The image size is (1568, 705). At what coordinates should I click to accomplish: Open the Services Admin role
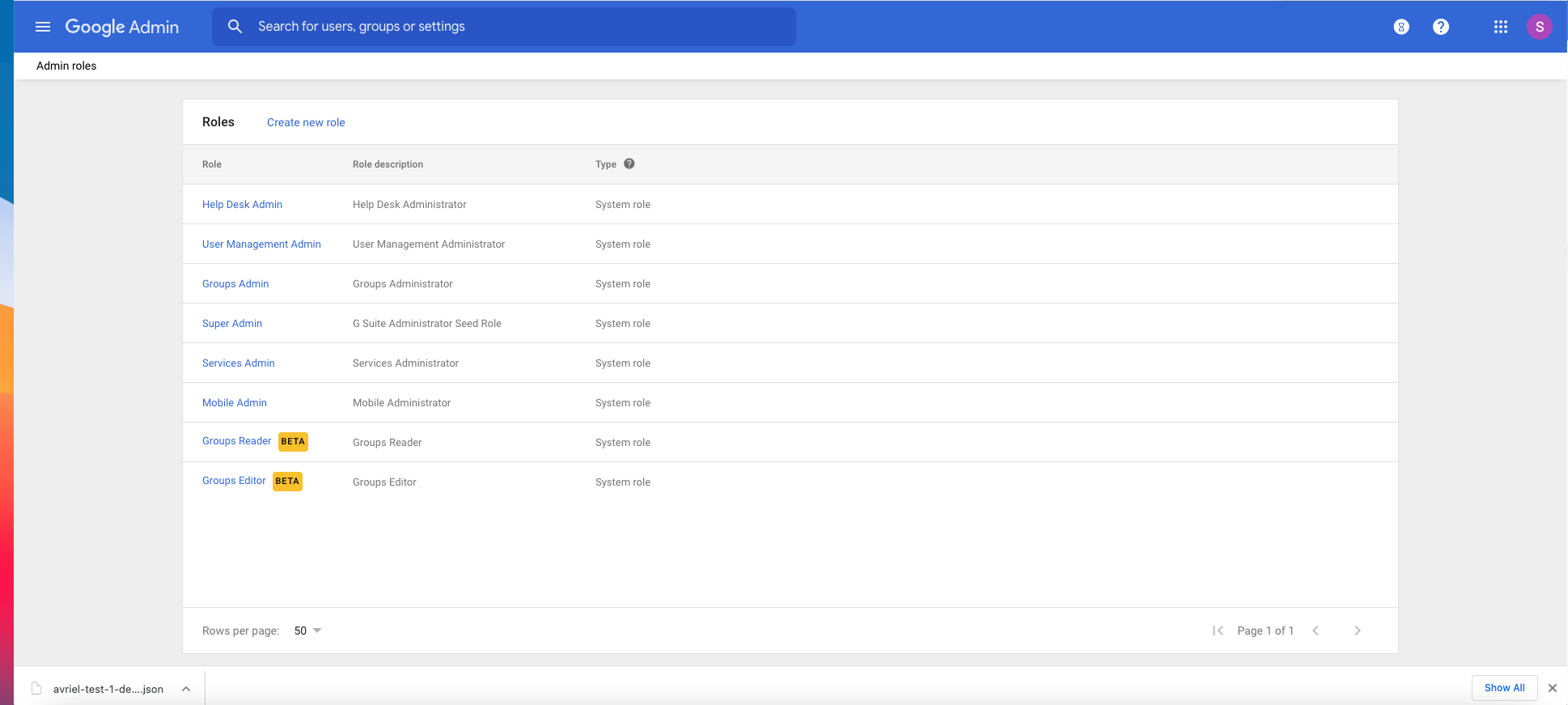point(239,363)
